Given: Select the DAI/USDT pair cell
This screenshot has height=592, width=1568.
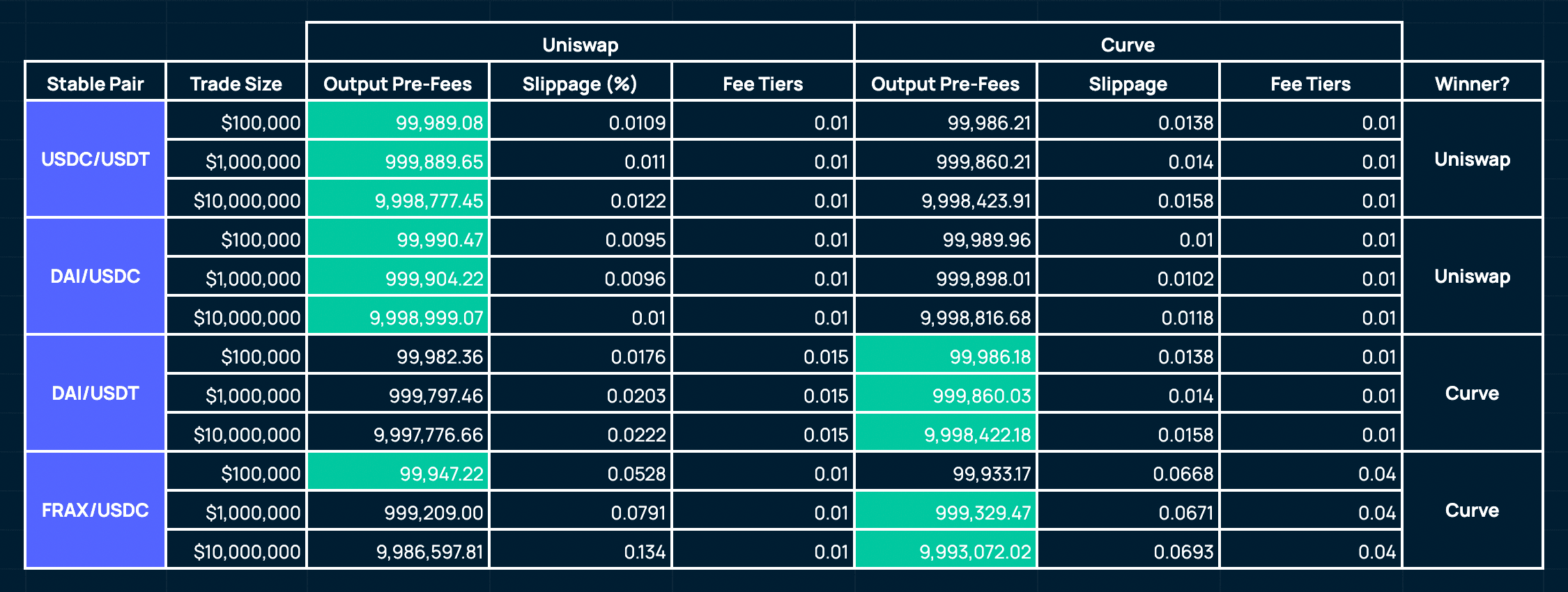Looking at the screenshot, I should pyautogui.click(x=95, y=394).
